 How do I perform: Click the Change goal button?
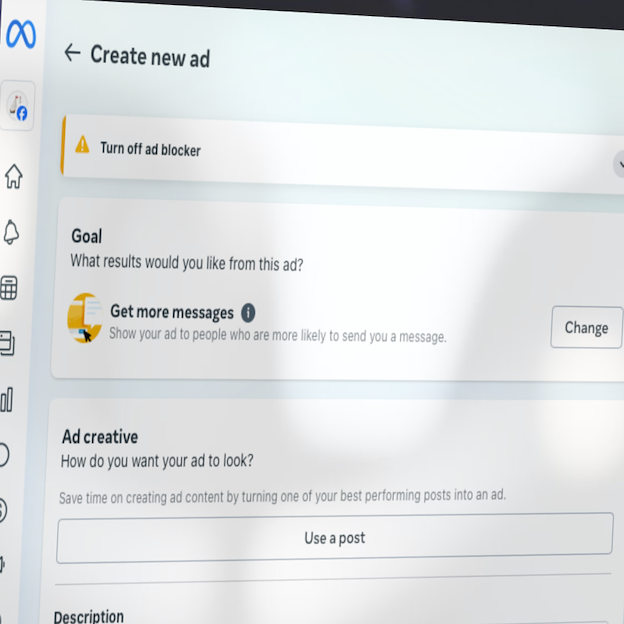coord(586,328)
